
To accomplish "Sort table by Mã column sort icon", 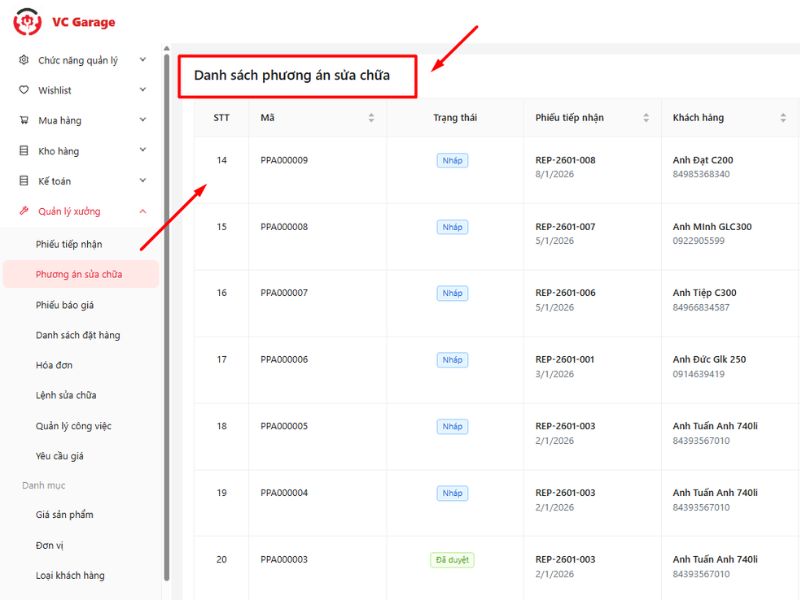I will point(371,118).
